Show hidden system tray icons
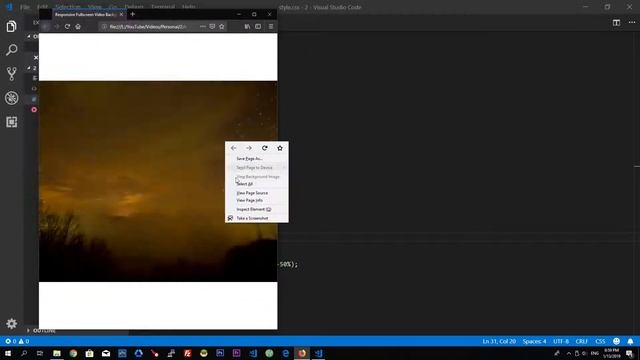Image resolution: width=640 pixels, height=360 pixels. click(x=569, y=353)
